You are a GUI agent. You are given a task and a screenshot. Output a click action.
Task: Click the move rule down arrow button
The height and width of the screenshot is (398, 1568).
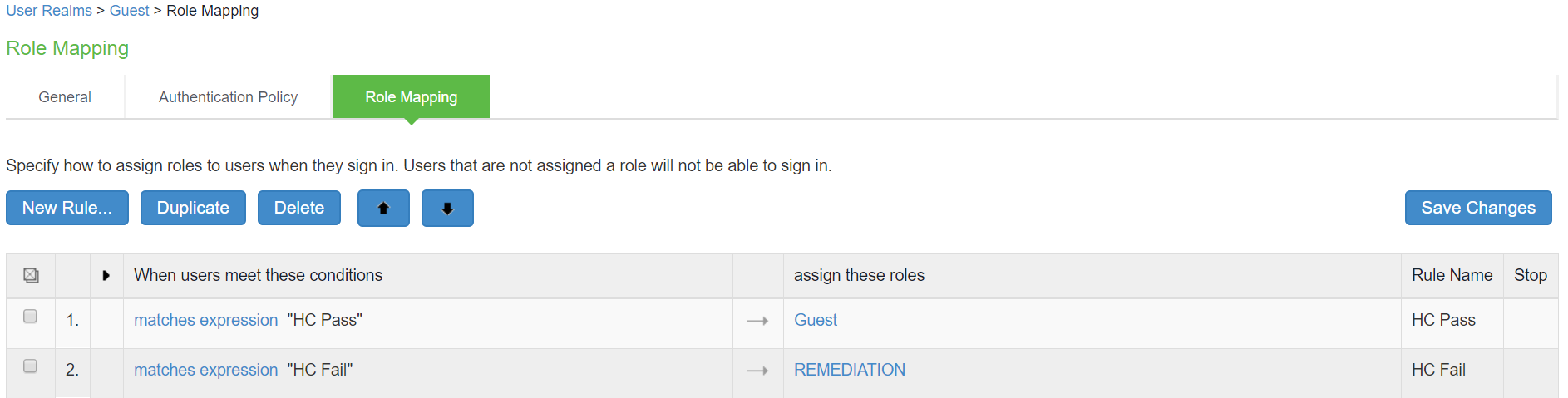pyautogui.click(x=447, y=208)
